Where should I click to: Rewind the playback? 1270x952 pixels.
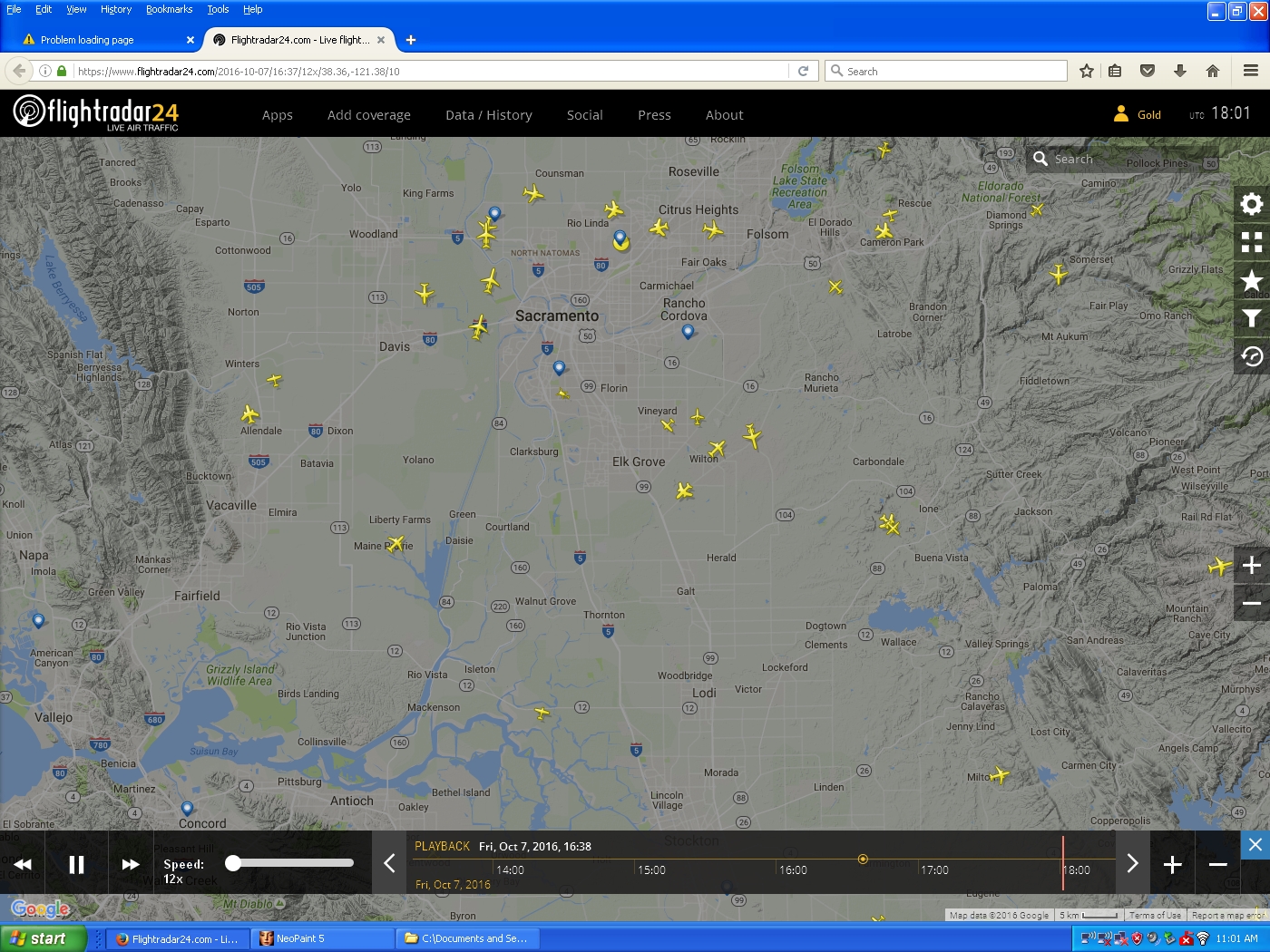24,864
